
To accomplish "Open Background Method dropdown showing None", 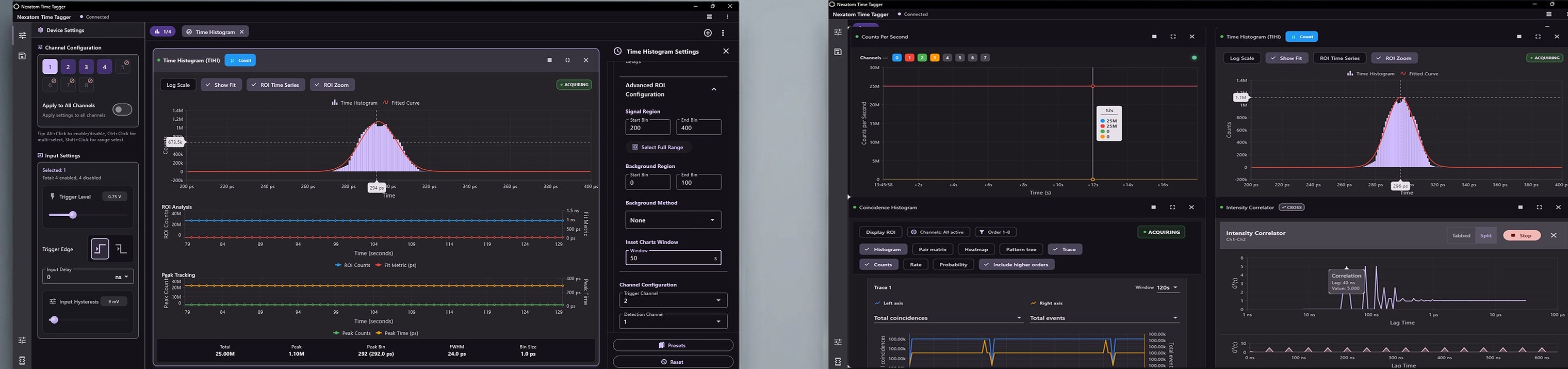I will [x=673, y=220].
